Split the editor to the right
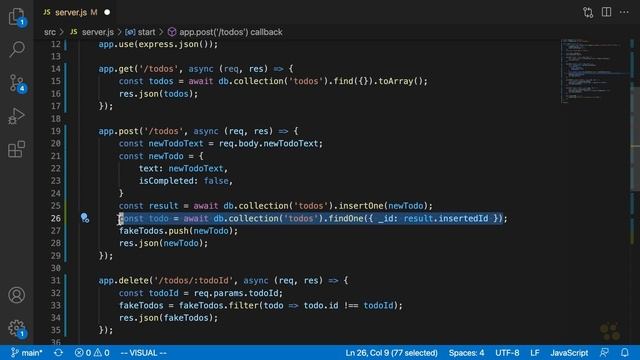This screenshot has height=360, width=640. point(607,12)
